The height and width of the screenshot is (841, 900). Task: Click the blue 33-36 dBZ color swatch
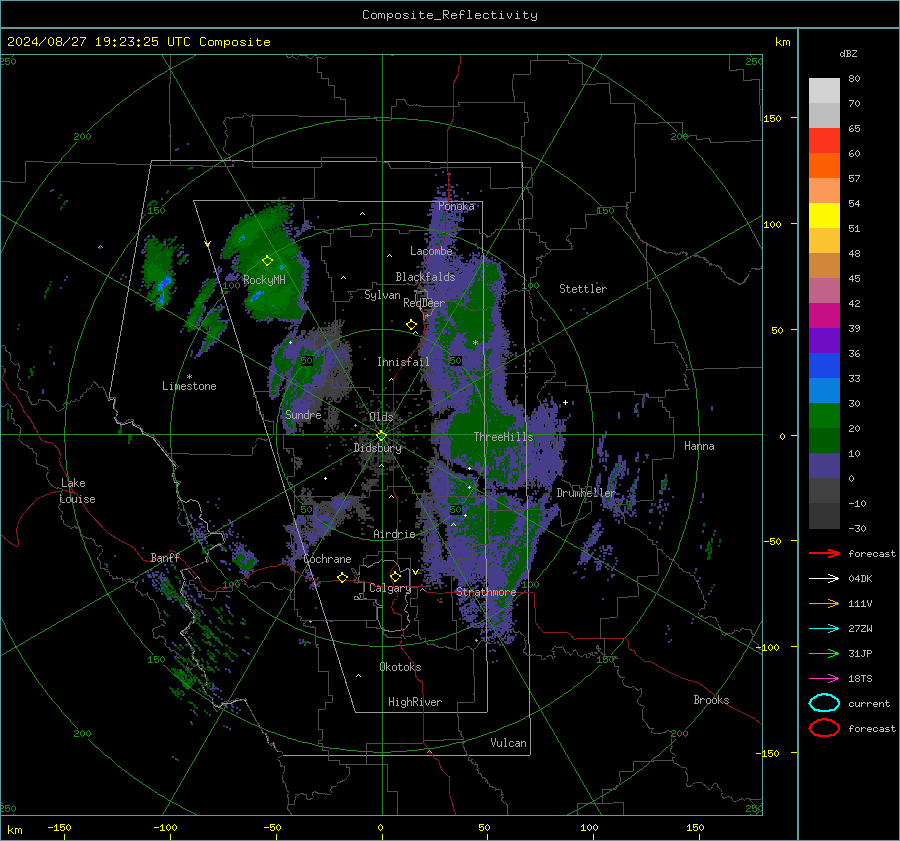pos(824,366)
